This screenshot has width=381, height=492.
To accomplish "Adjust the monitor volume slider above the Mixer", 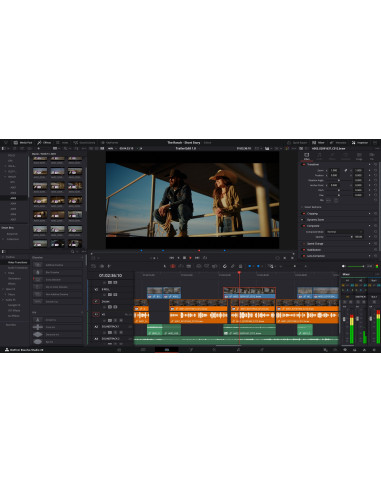I will (356, 266).
